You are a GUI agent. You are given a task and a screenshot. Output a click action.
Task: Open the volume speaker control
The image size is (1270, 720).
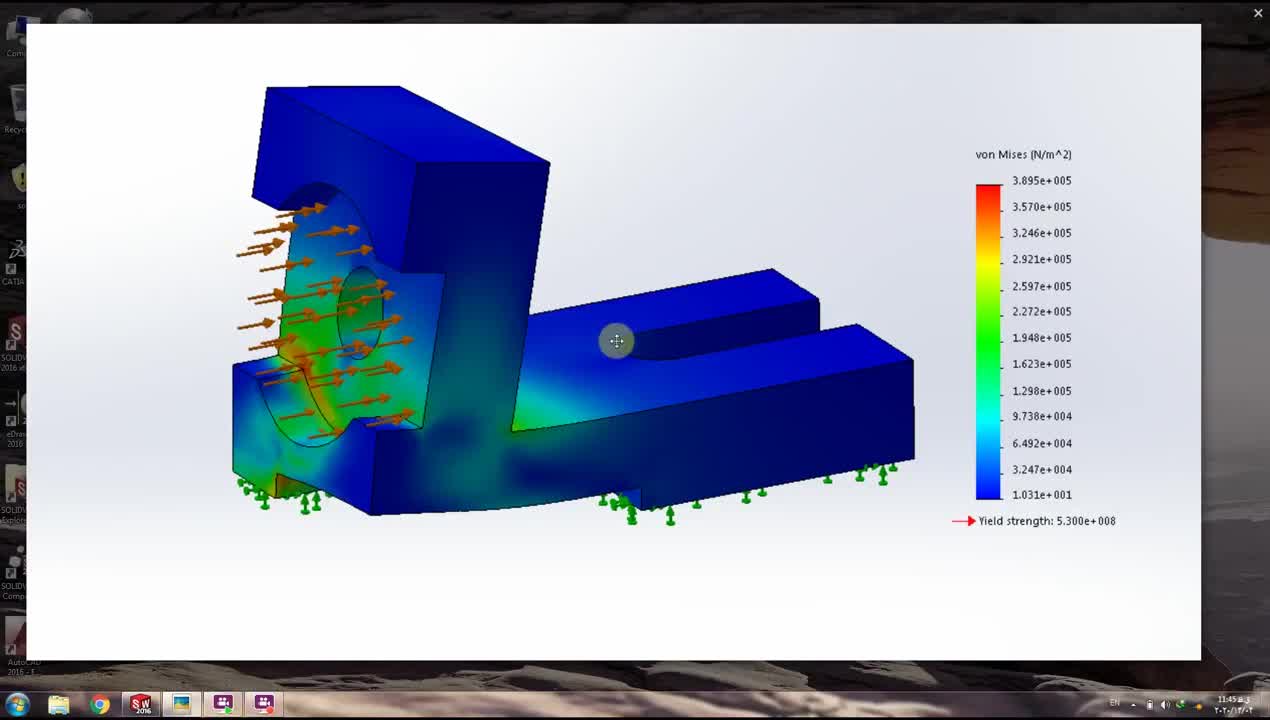point(1165,704)
